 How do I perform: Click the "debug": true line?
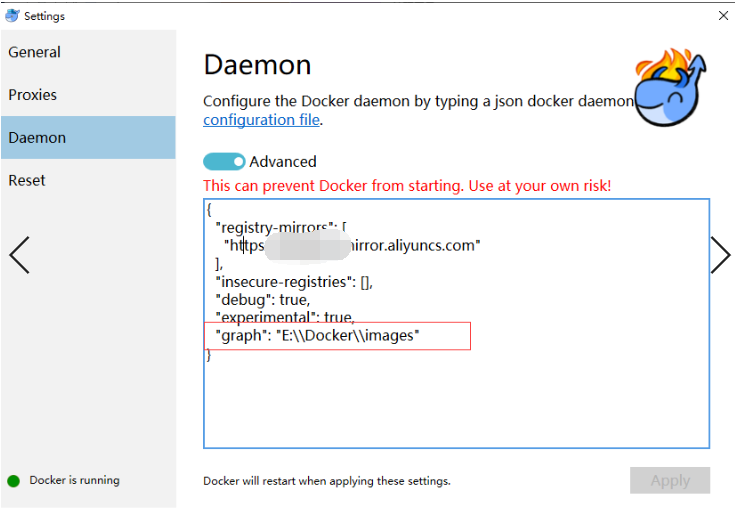click(x=262, y=300)
